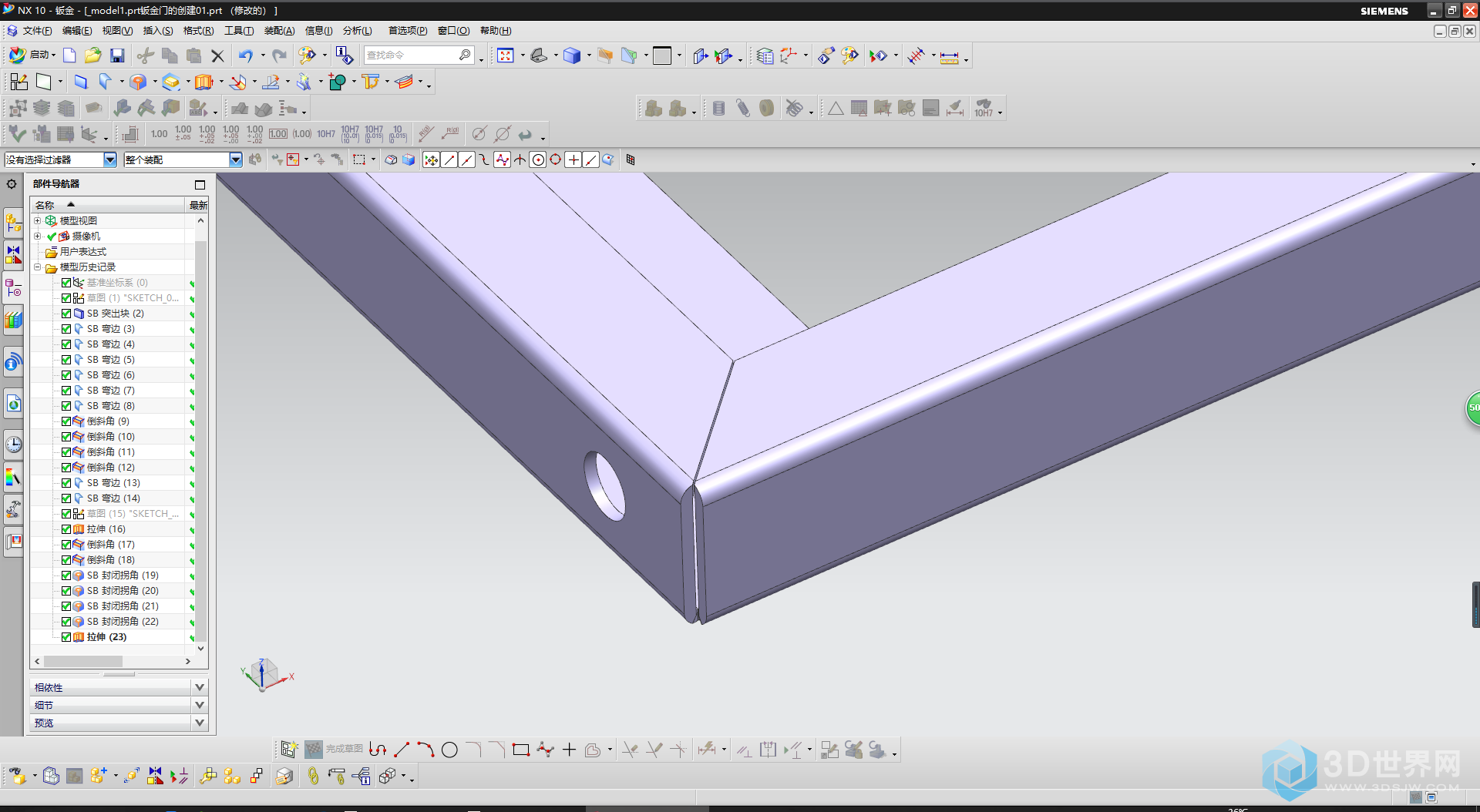Maximize the 部件导航器 panel
Image resolution: width=1480 pixels, height=812 pixels.
(200, 185)
